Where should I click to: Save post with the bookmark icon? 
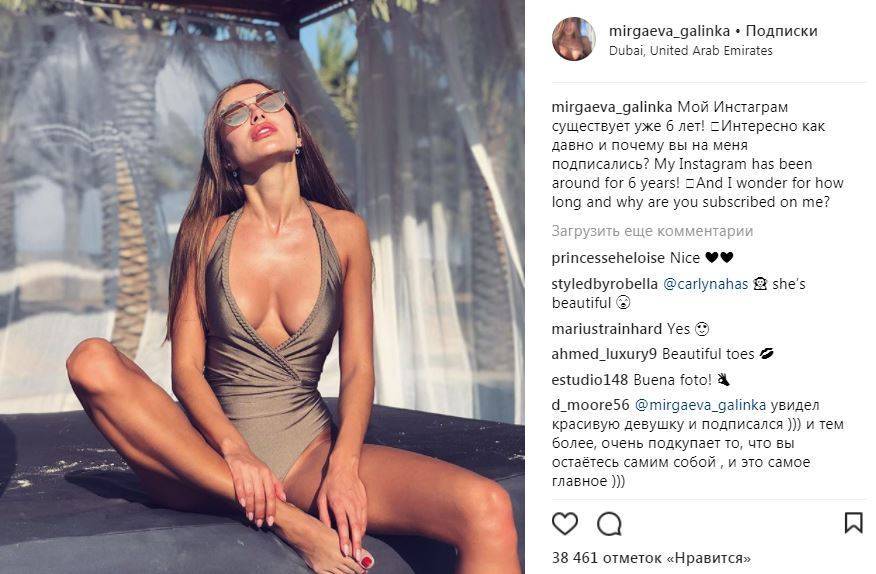tap(853, 523)
